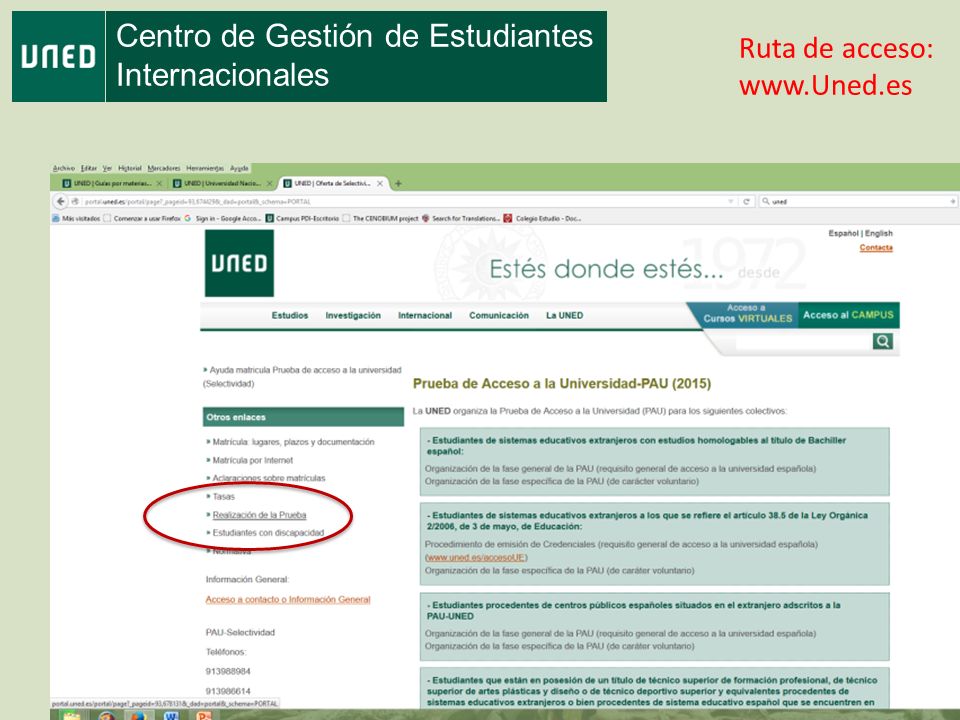Select the Español language link
Viewport: 960px width, 720px height.
[844, 233]
